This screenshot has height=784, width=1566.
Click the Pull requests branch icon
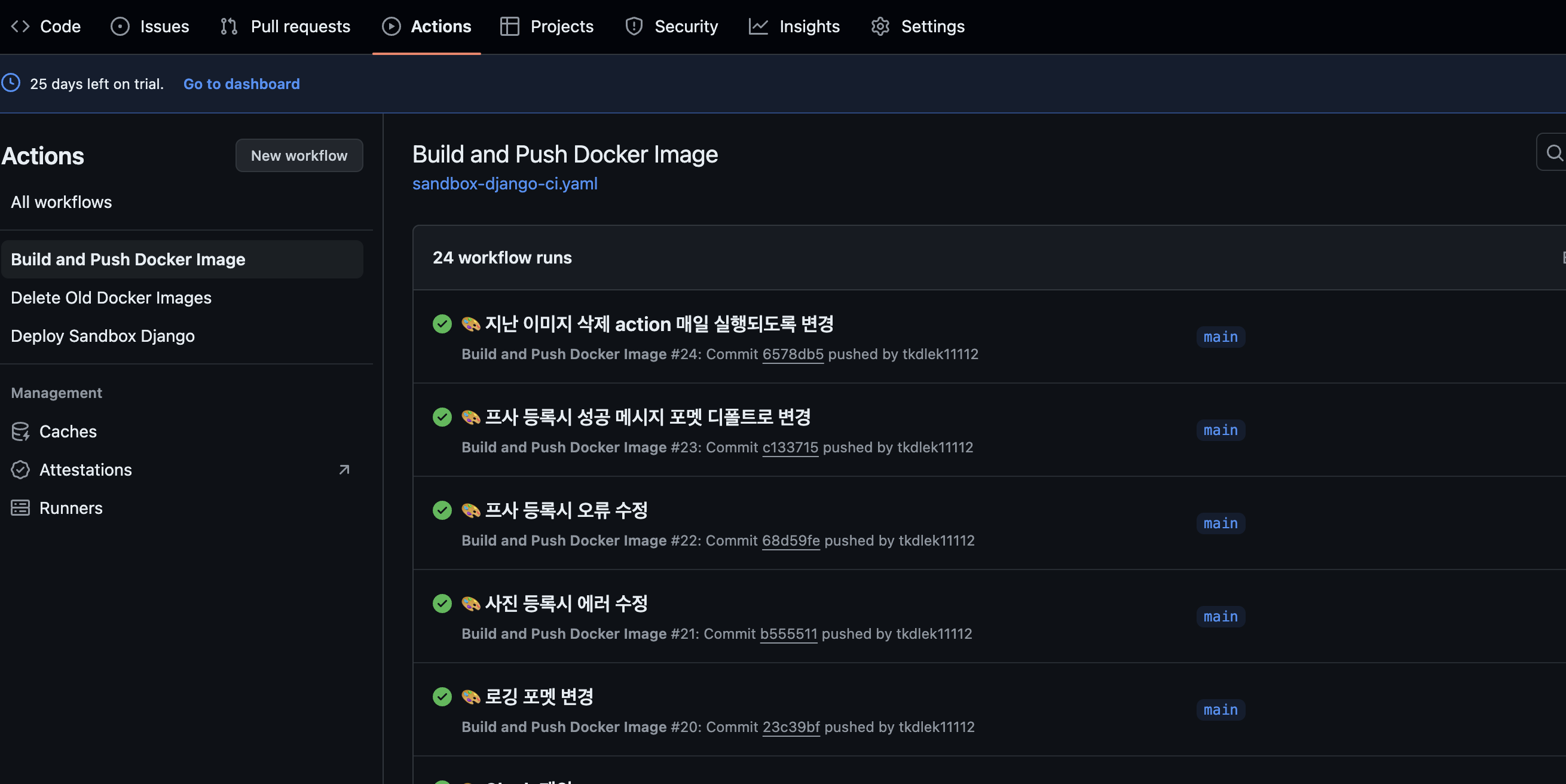(x=228, y=26)
